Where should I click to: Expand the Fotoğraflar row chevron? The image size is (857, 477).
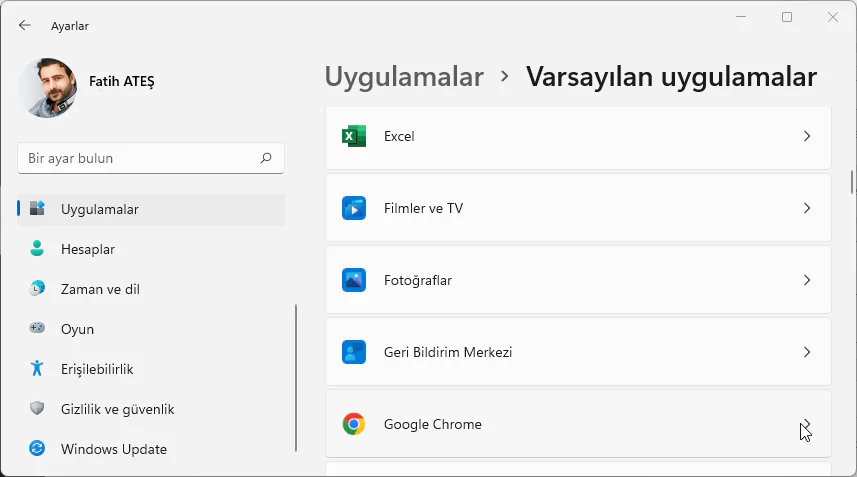tap(807, 280)
